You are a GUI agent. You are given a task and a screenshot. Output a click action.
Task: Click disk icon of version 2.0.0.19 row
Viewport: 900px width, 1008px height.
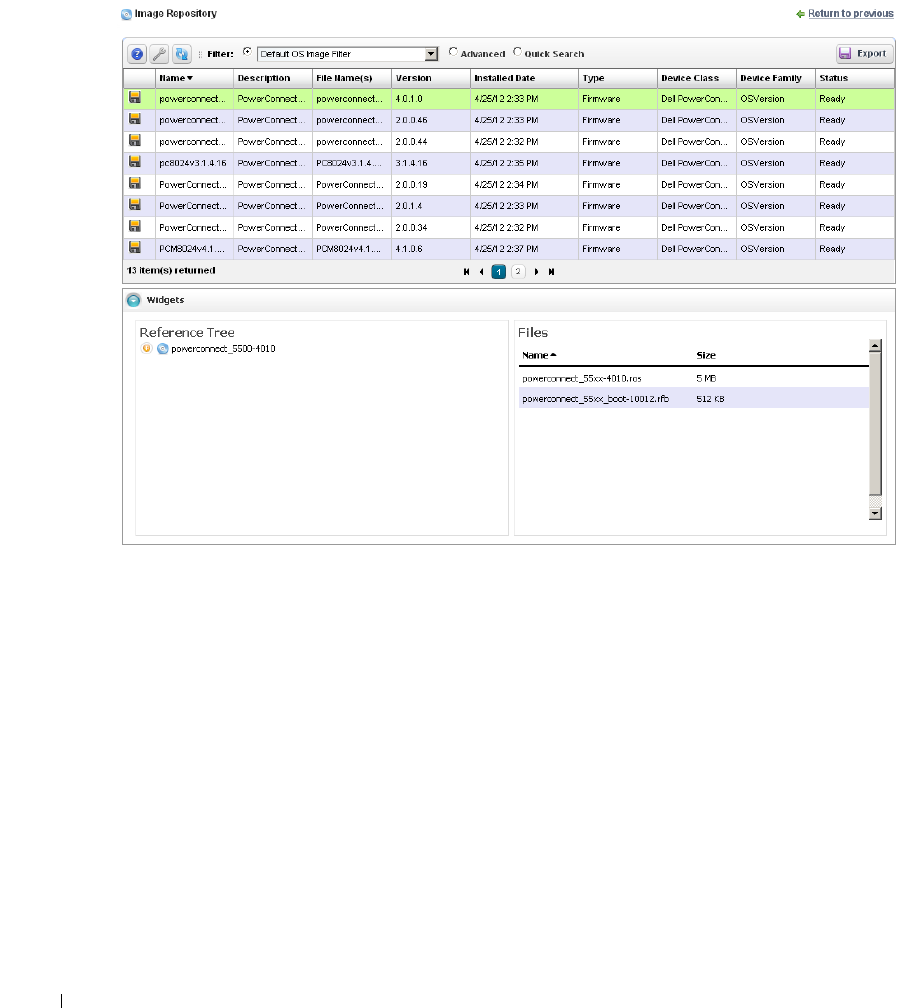135,183
